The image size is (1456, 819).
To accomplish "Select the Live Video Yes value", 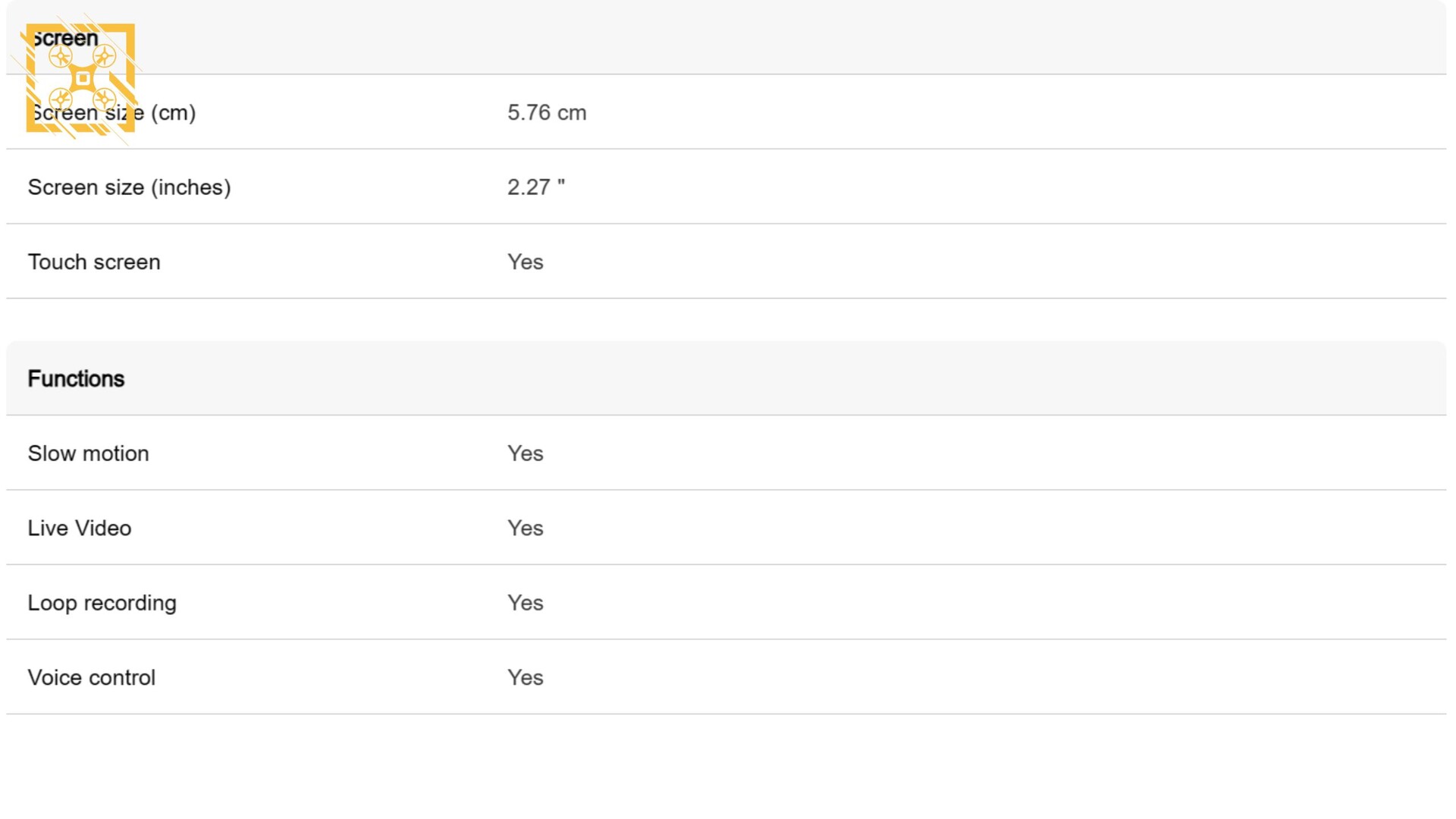I will coord(526,529).
